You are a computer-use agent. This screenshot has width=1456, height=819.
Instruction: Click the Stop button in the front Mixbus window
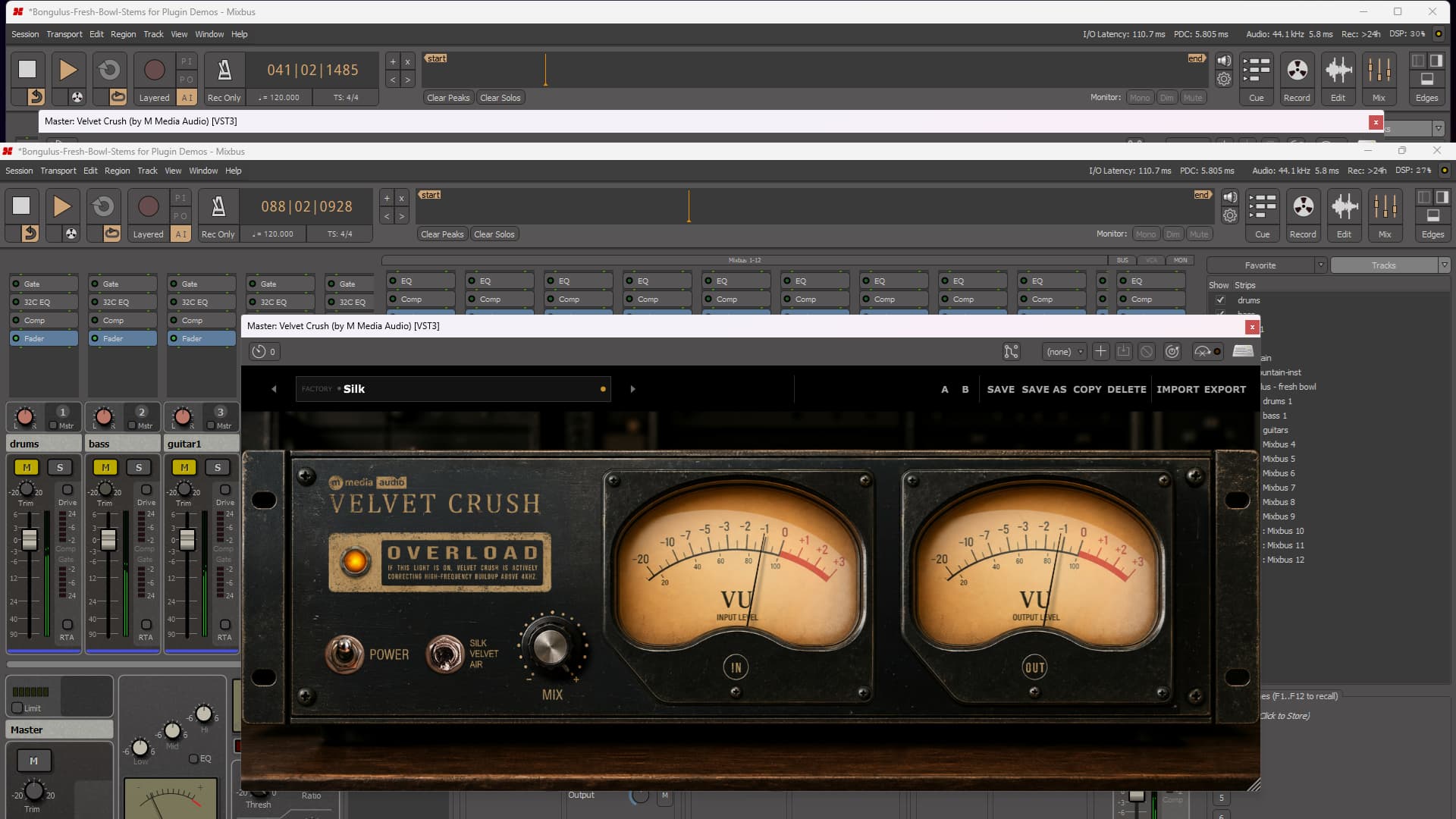tap(21, 206)
